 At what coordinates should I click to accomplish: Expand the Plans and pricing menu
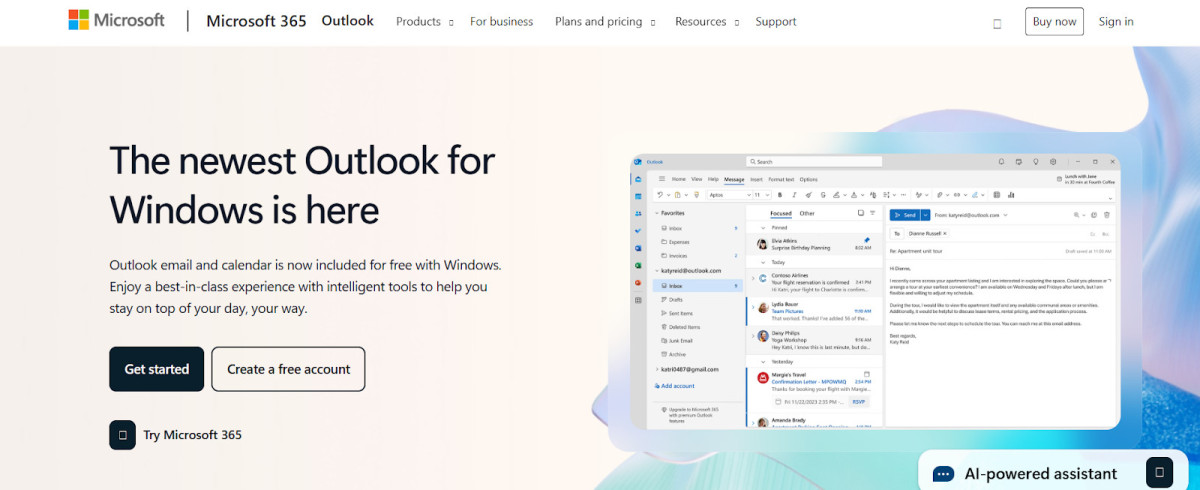tap(605, 22)
